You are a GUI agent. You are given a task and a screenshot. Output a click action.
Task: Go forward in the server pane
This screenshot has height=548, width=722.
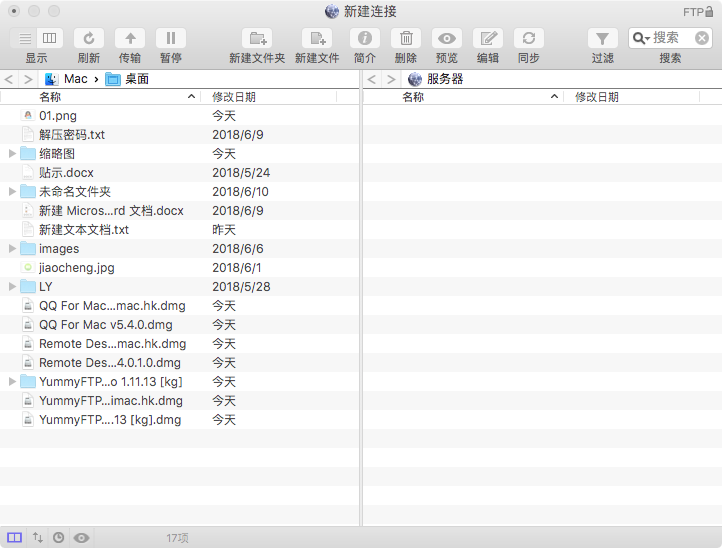[391, 79]
